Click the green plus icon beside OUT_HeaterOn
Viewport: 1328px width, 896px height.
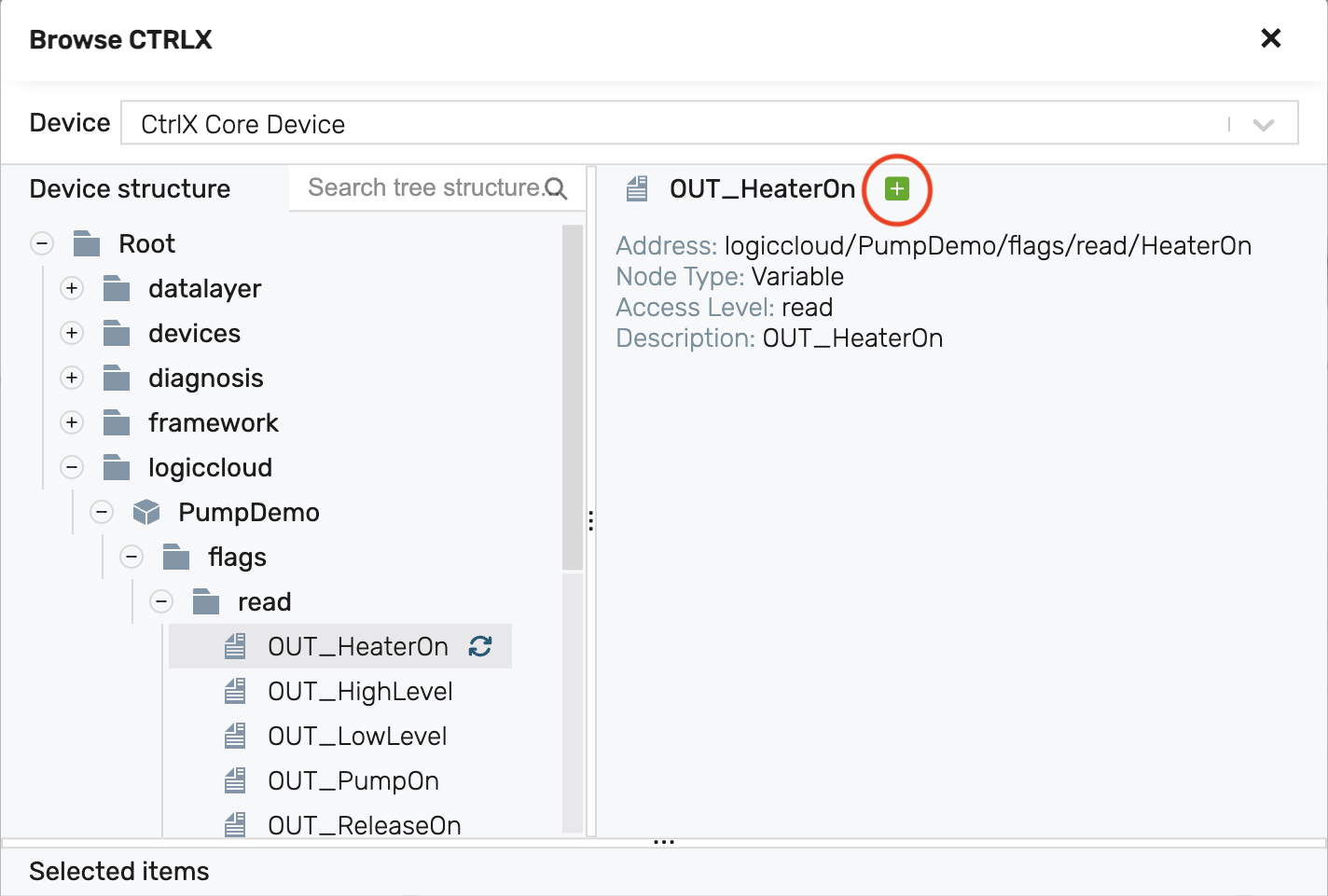(896, 189)
